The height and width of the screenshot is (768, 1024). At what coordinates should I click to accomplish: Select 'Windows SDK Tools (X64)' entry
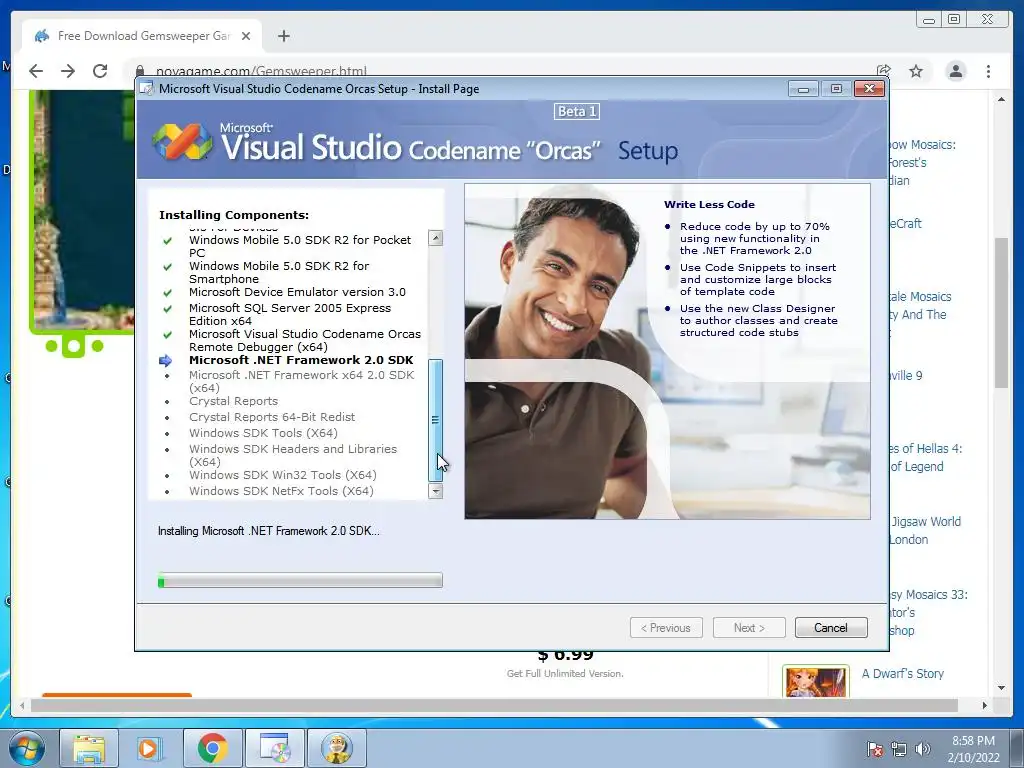coord(263,433)
